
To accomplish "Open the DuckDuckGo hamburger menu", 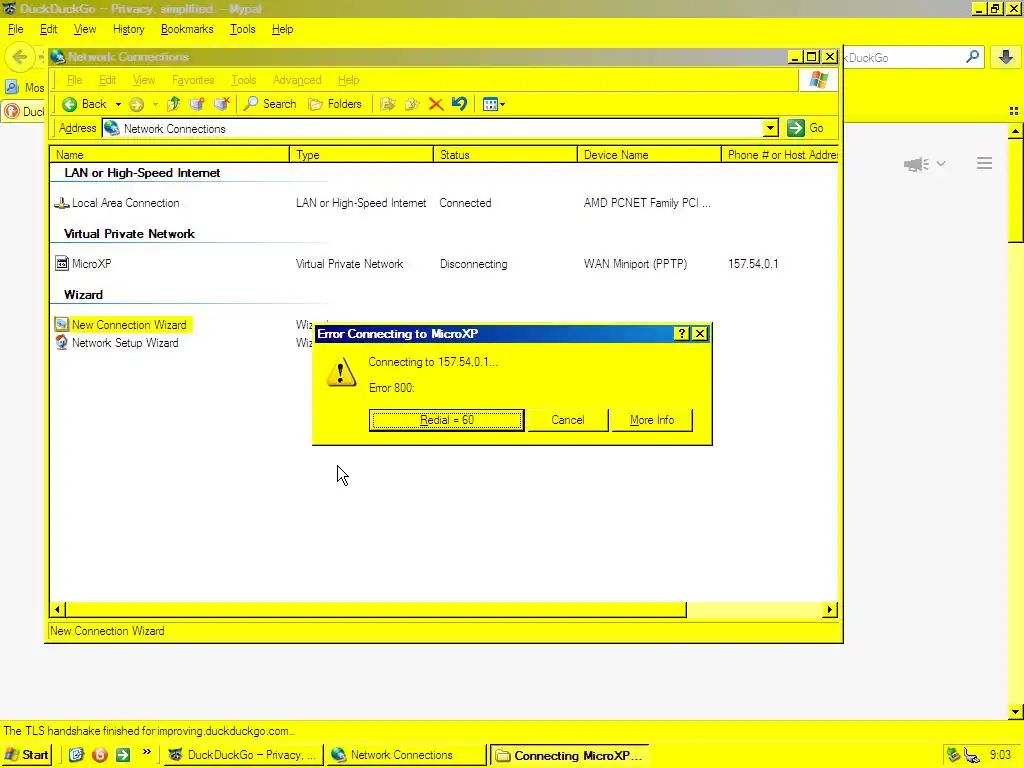I will click(984, 163).
